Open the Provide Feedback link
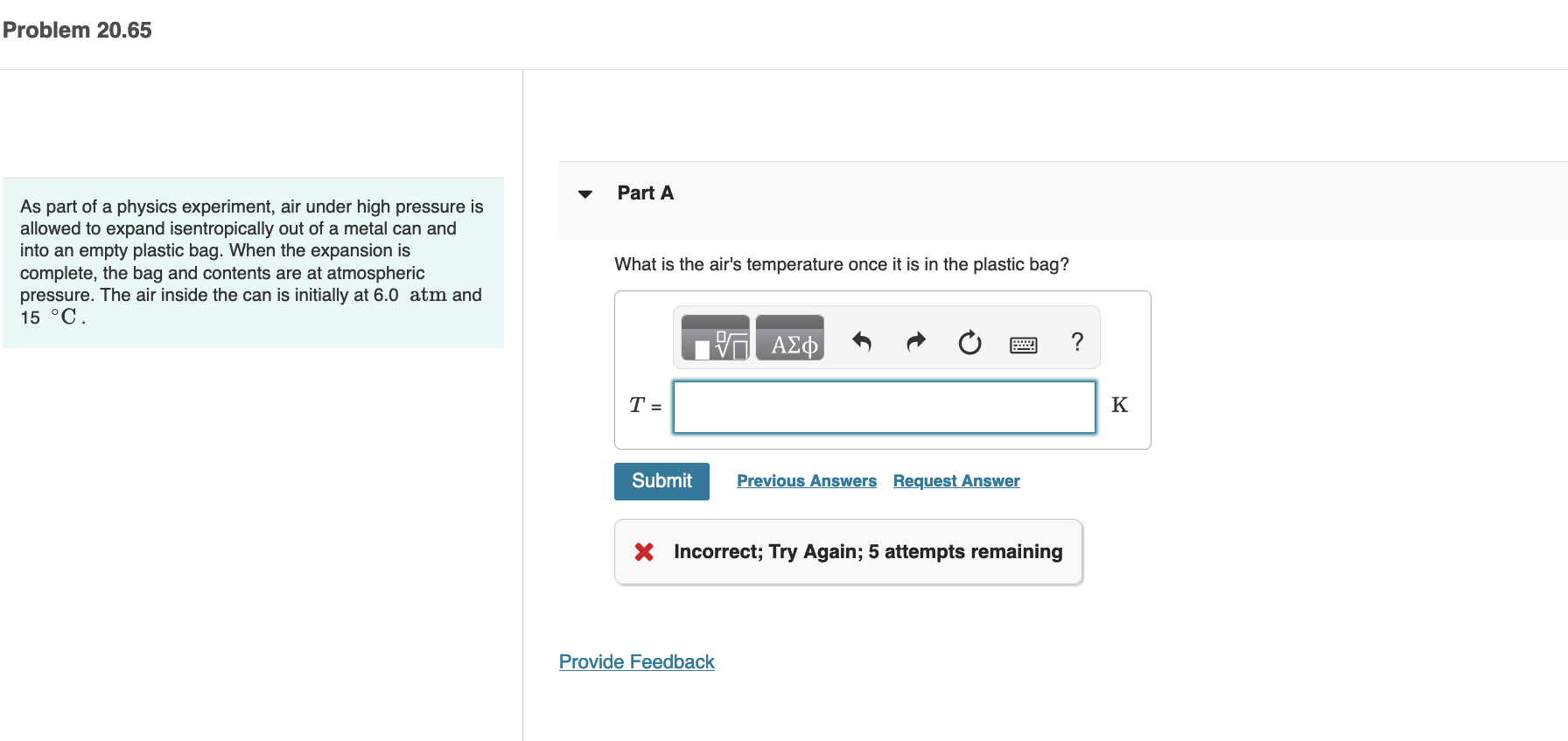The image size is (1568, 741). click(637, 662)
